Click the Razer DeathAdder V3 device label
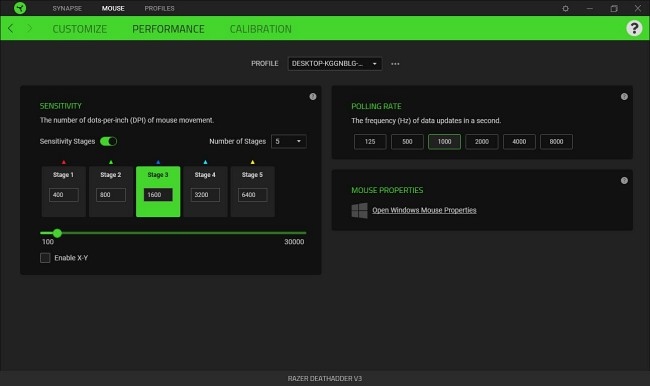The height and width of the screenshot is (386, 650). click(325, 379)
